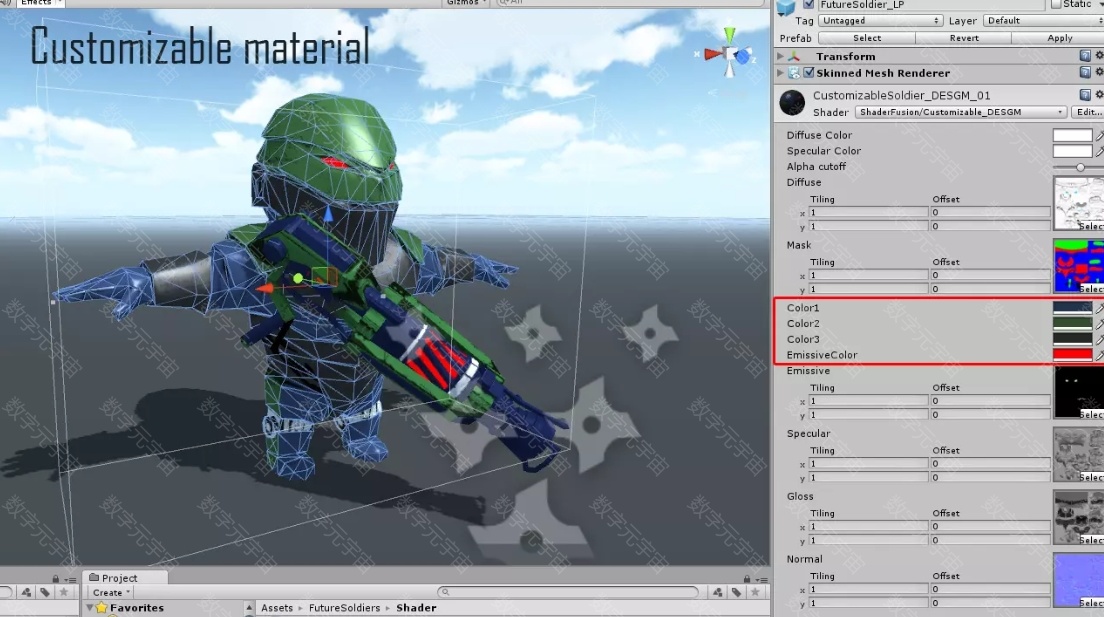Open the Color2 green swatch
This screenshot has width=1104, height=617.
pyautogui.click(x=1072, y=323)
